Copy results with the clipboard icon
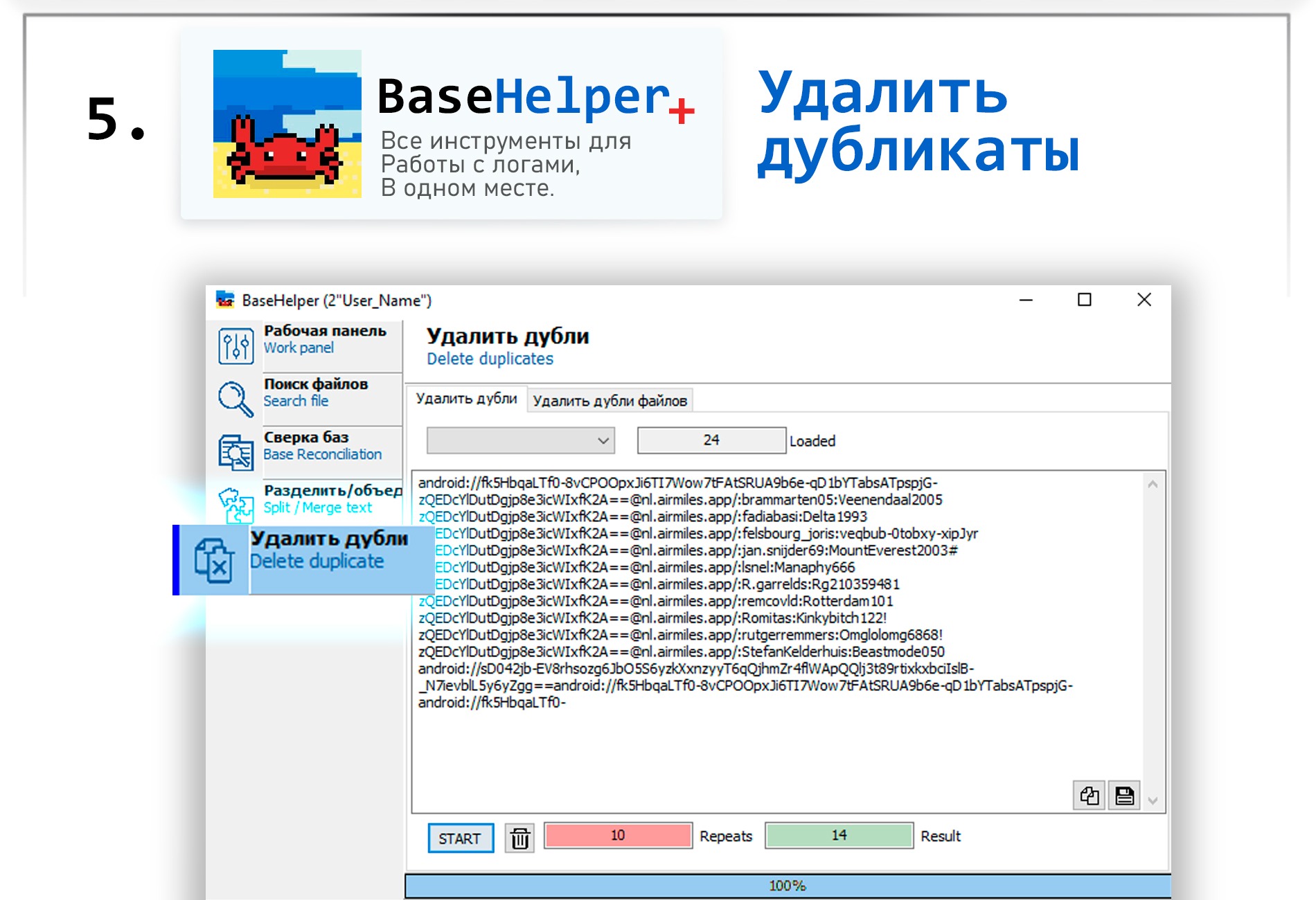 pyautogui.click(x=1090, y=795)
